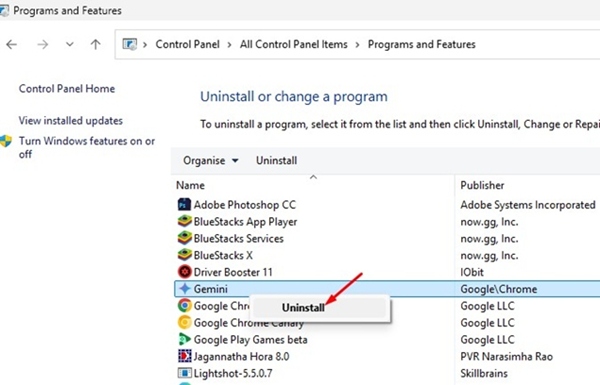Select the Adobe Photoshop CC icon
The height and width of the screenshot is (385, 600).
[184, 204]
